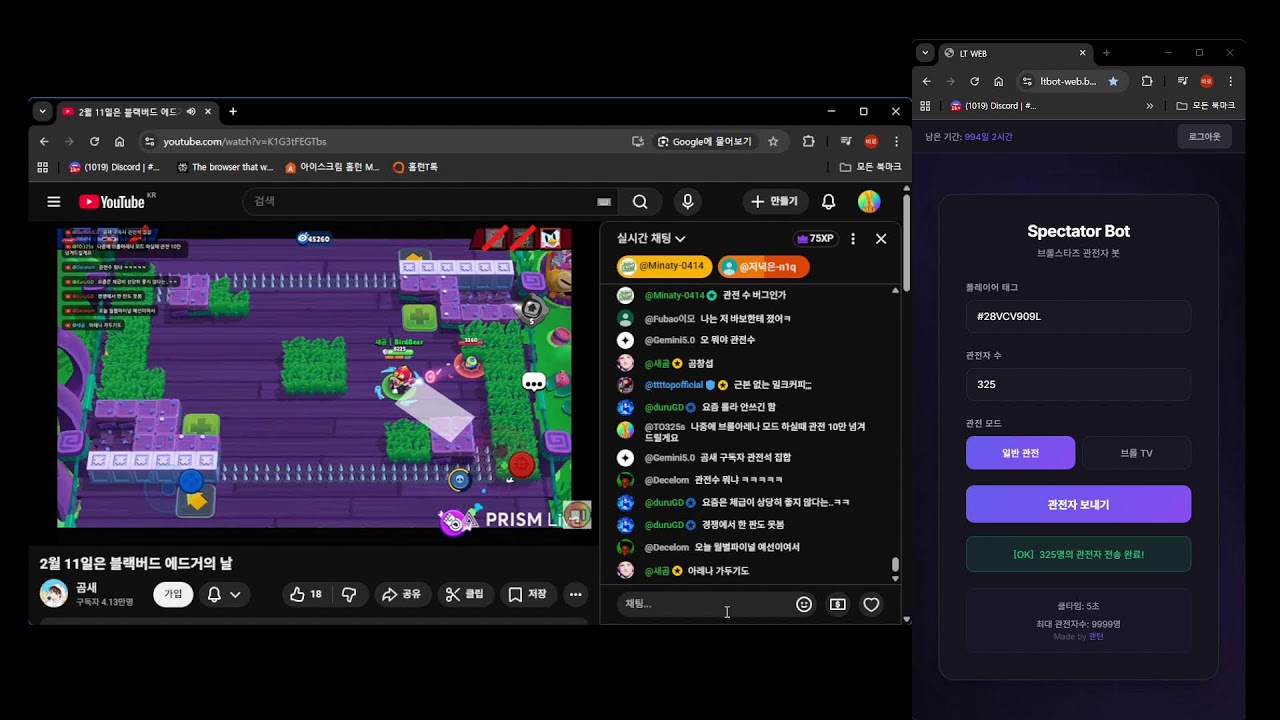This screenshot has width=1280, height=720.
Task: Open tab search dropdown in YouTube window
Action: (42, 111)
